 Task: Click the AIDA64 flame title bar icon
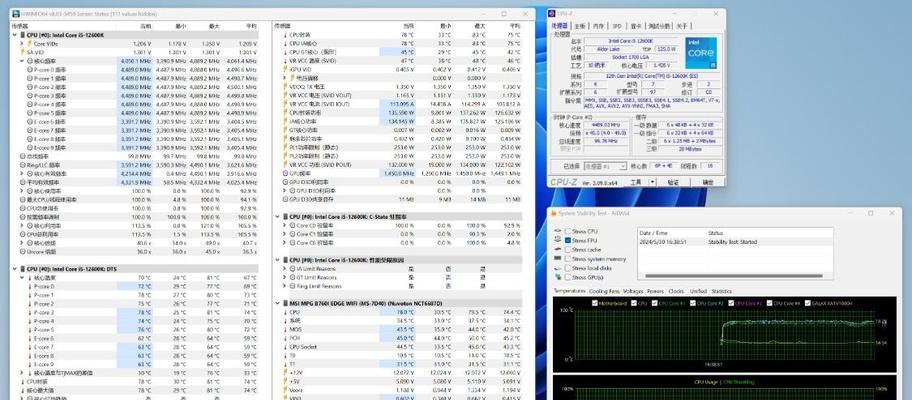pyautogui.click(x=554, y=213)
